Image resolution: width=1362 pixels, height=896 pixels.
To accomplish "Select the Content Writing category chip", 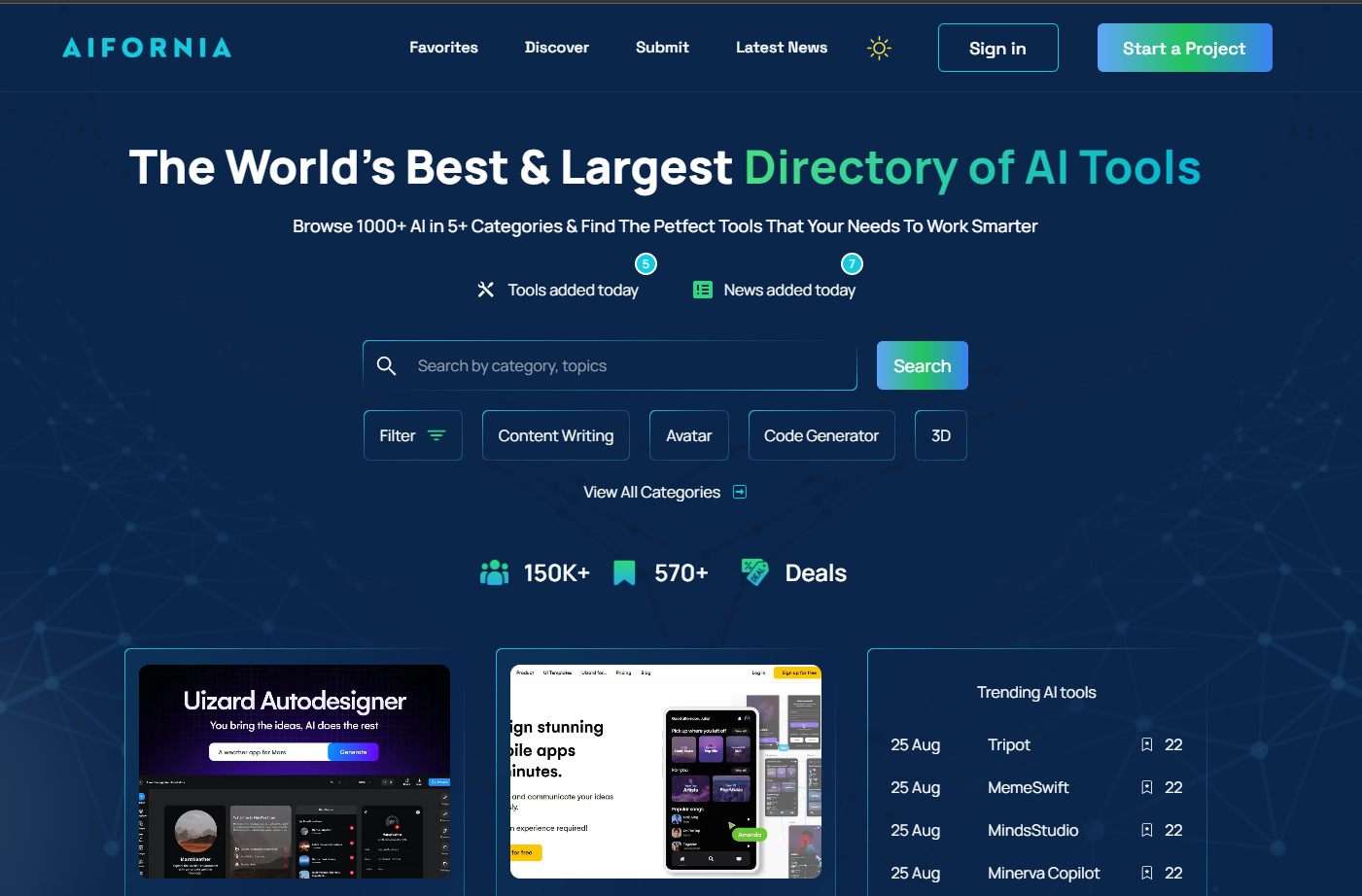I will click(556, 435).
